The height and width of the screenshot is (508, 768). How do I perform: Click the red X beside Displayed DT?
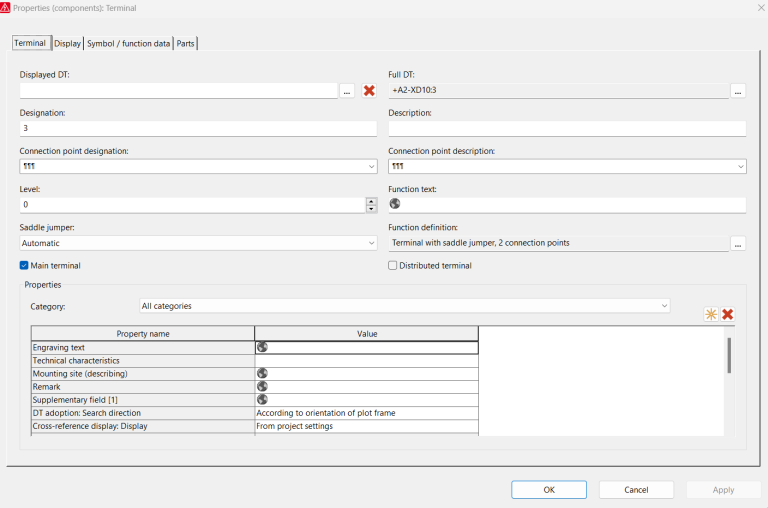pyautogui.click(x=369, y=91)
